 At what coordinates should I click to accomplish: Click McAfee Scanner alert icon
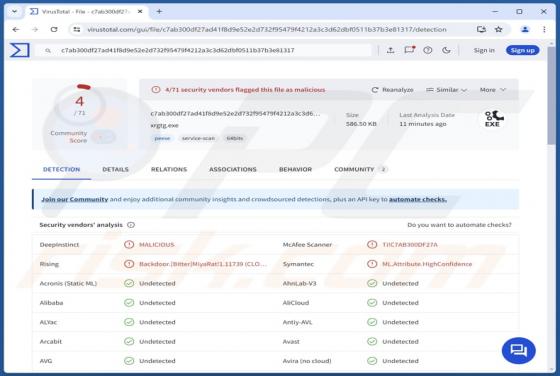pyautogui.click(x=372, y=245)
